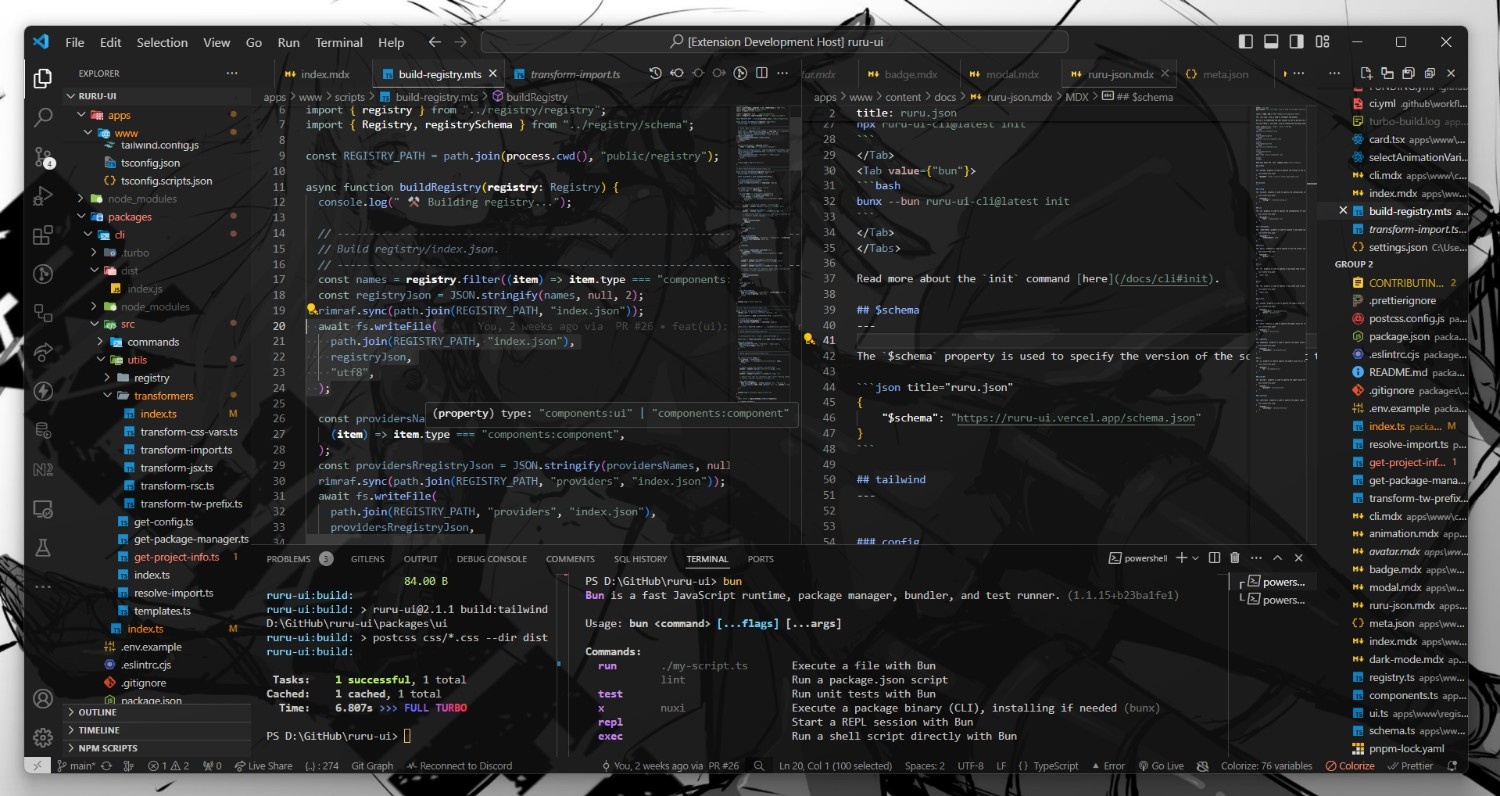Click the Explorer more actions ellipsis
The image size is (1500, 796).
tap(232, 73)
